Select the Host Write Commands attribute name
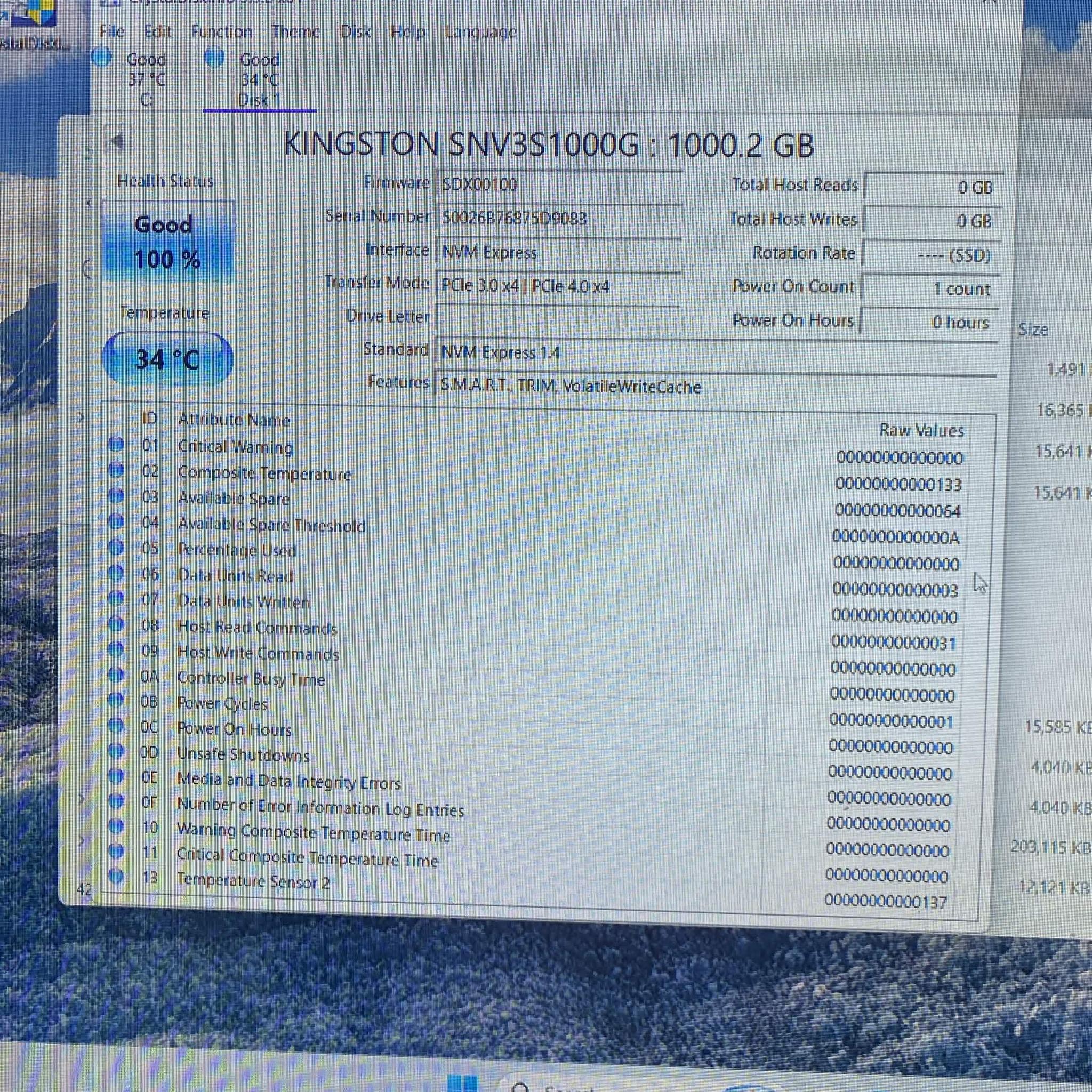The height and width of the screenshot is (1092, 1092). click(258, 653)
